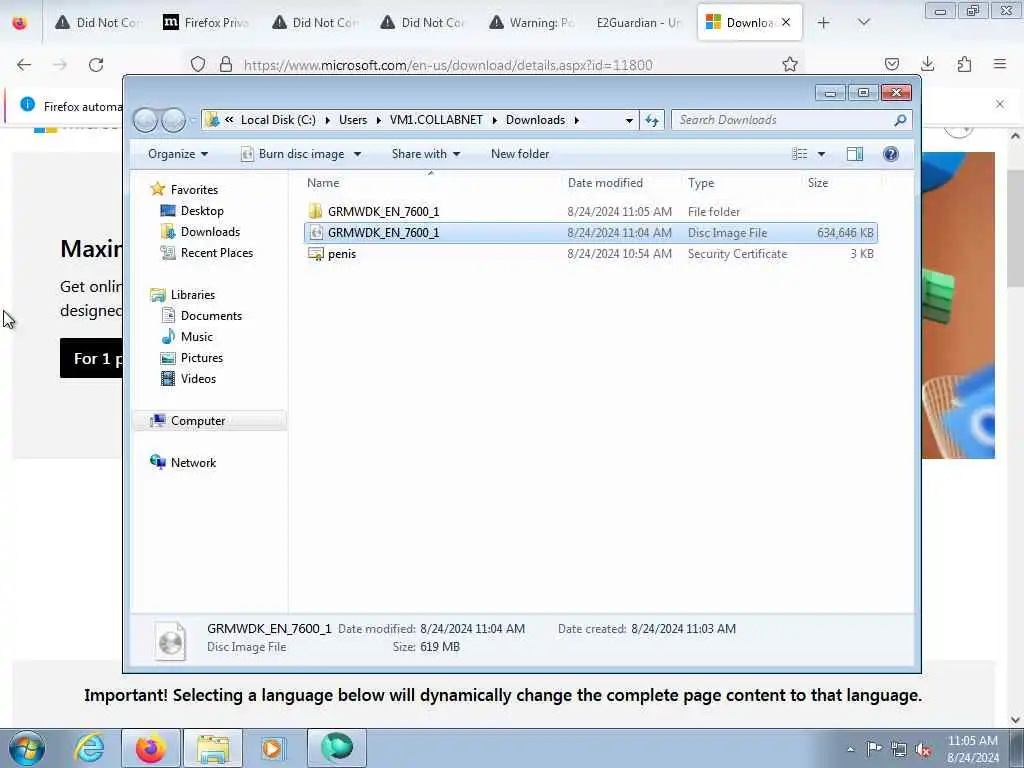Dismiss the Firefox notification bar
Viewport: 1024px width, 768px height.
[x=1000, y=104]
